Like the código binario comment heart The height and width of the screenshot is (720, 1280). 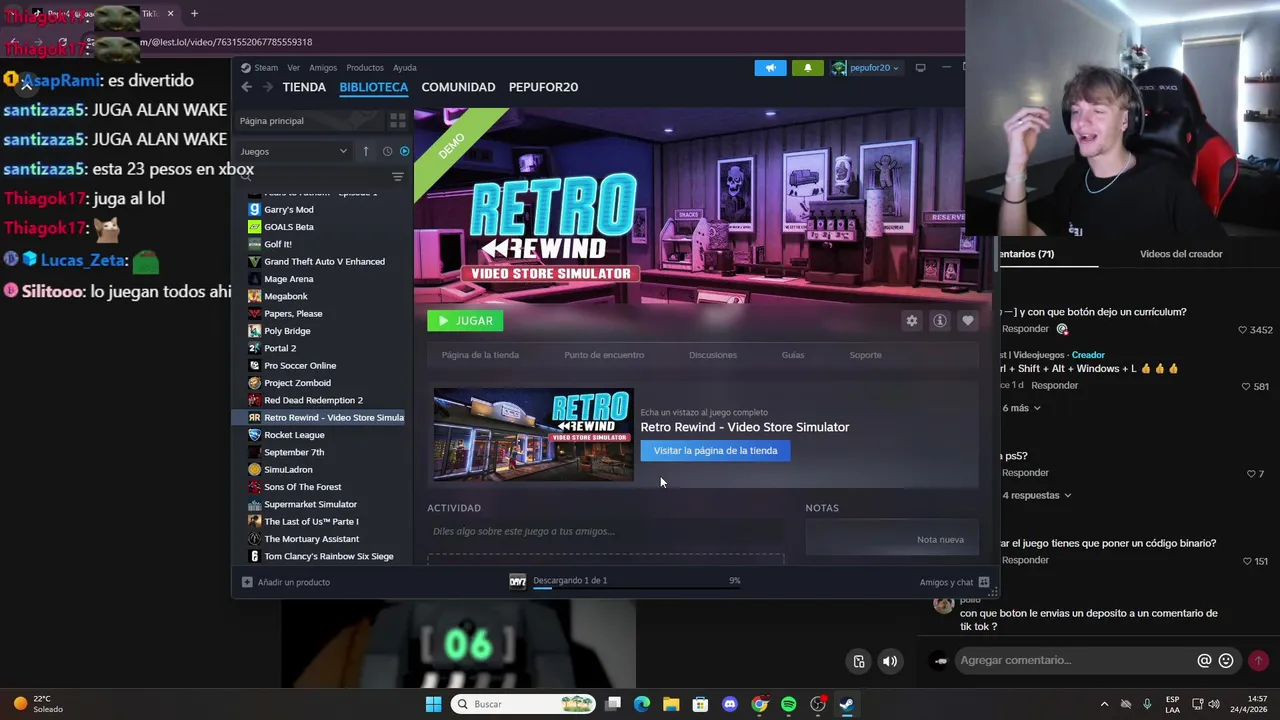[1246, 561]
